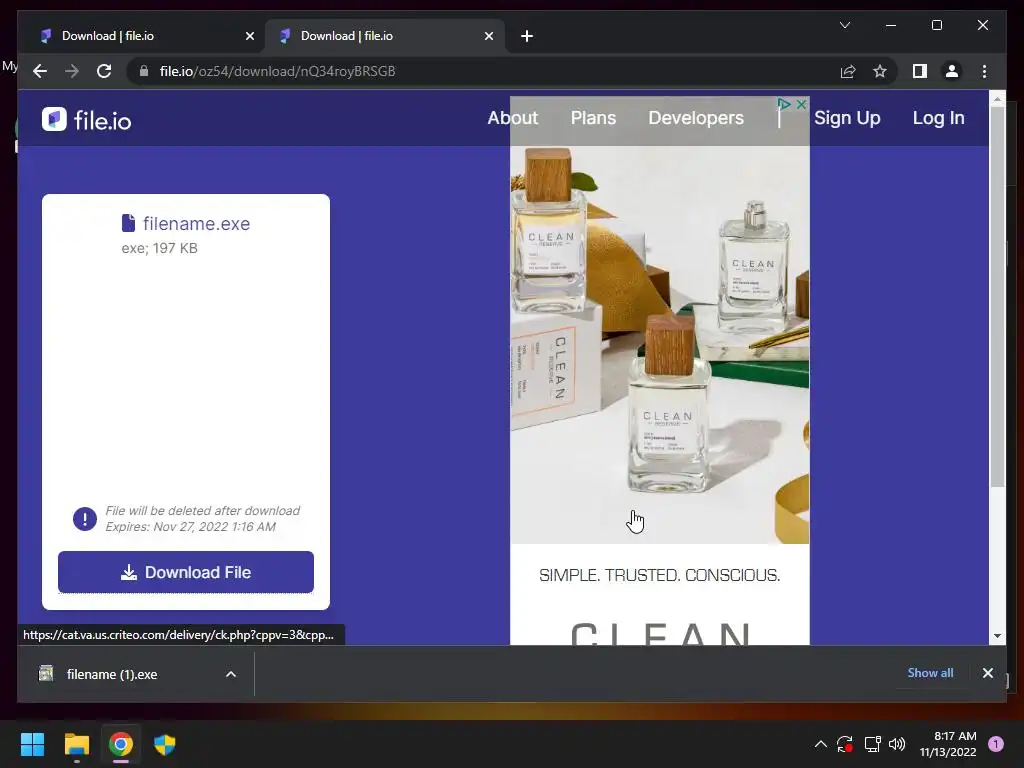Close the downloads bar
Viewport: 1024px width, 768px height.
coord(987,673)
